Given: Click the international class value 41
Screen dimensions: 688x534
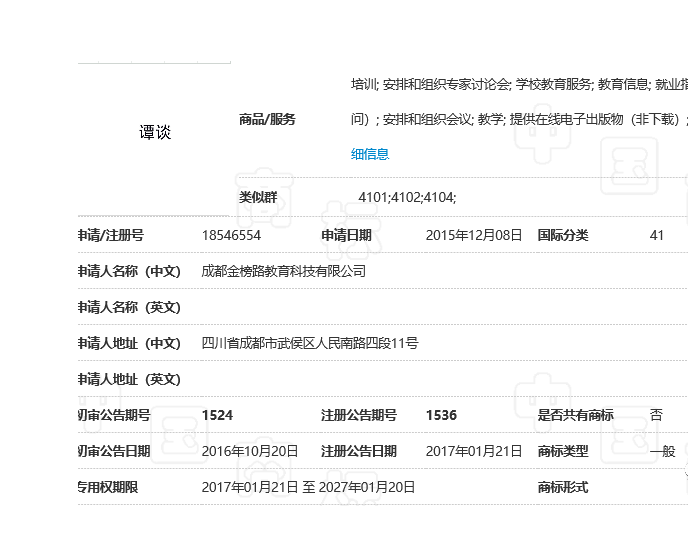Looking at the screenshot, I should [657, 235].
